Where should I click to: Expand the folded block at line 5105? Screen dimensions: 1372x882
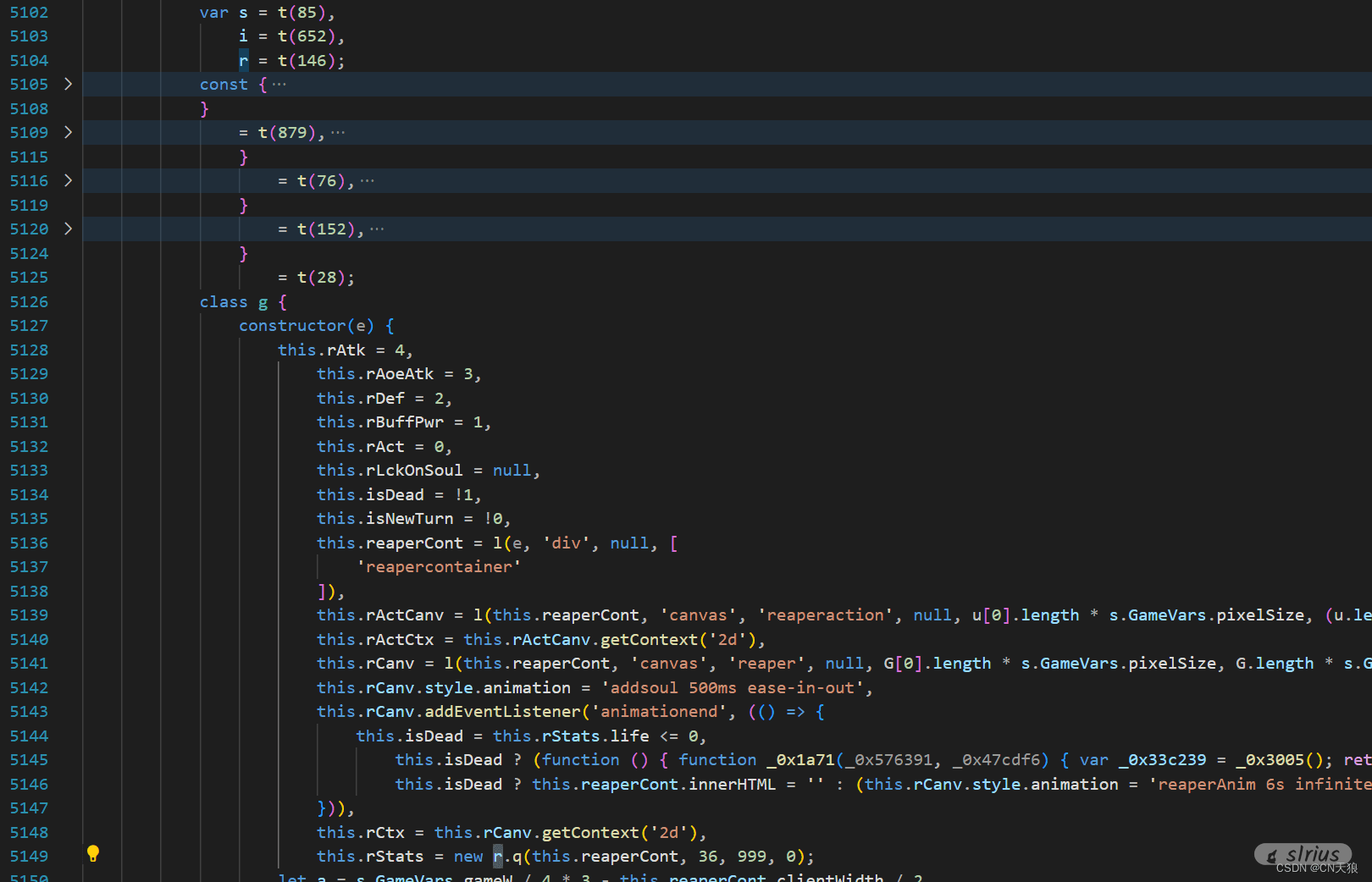point(68,84)
